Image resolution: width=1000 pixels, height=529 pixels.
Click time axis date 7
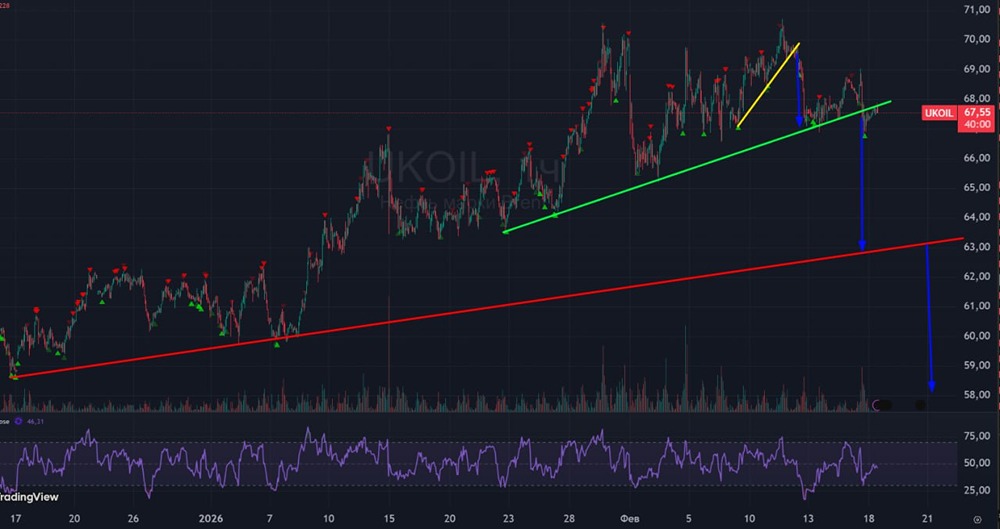270,519
